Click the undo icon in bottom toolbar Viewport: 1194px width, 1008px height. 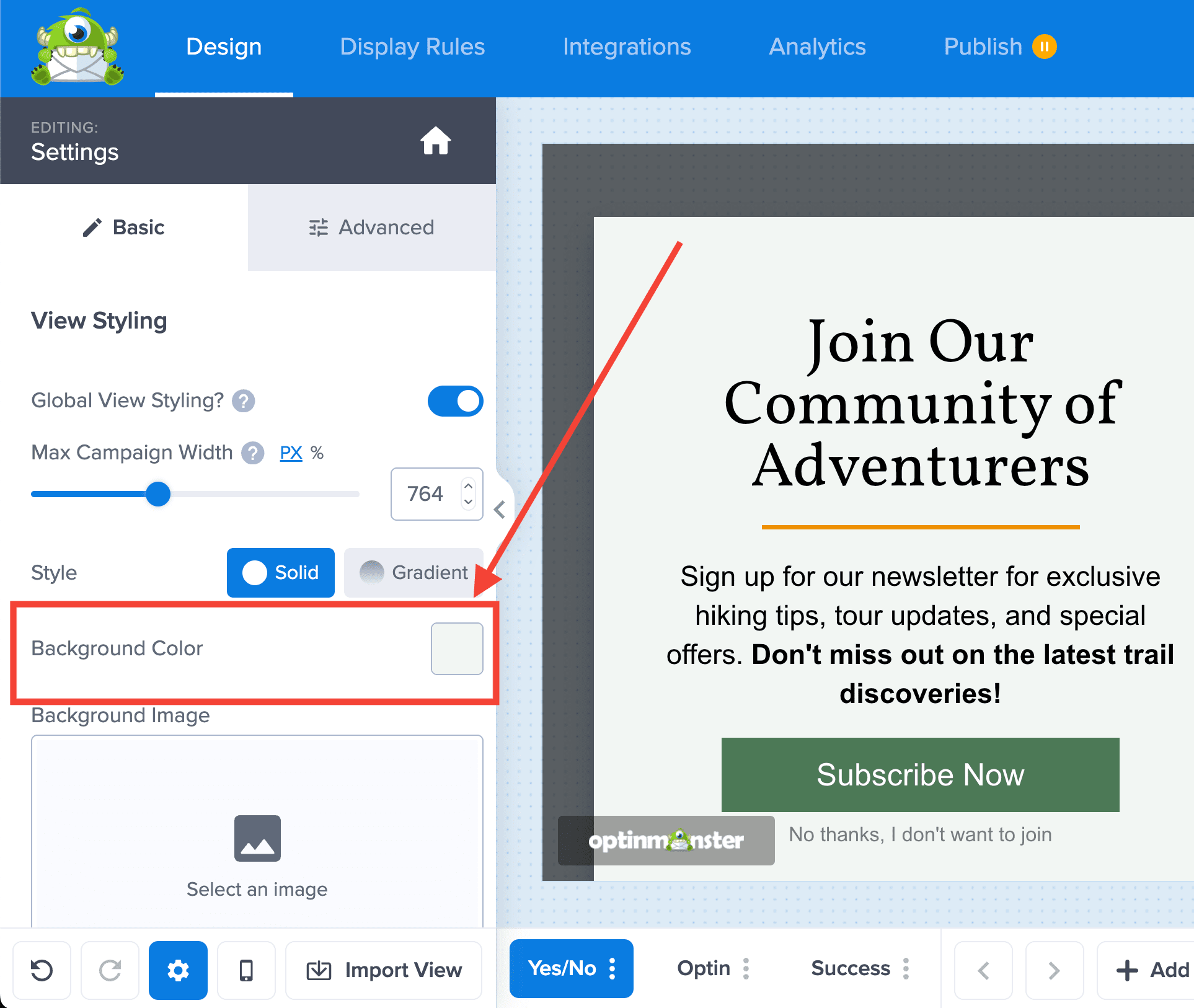coord(42,970)
